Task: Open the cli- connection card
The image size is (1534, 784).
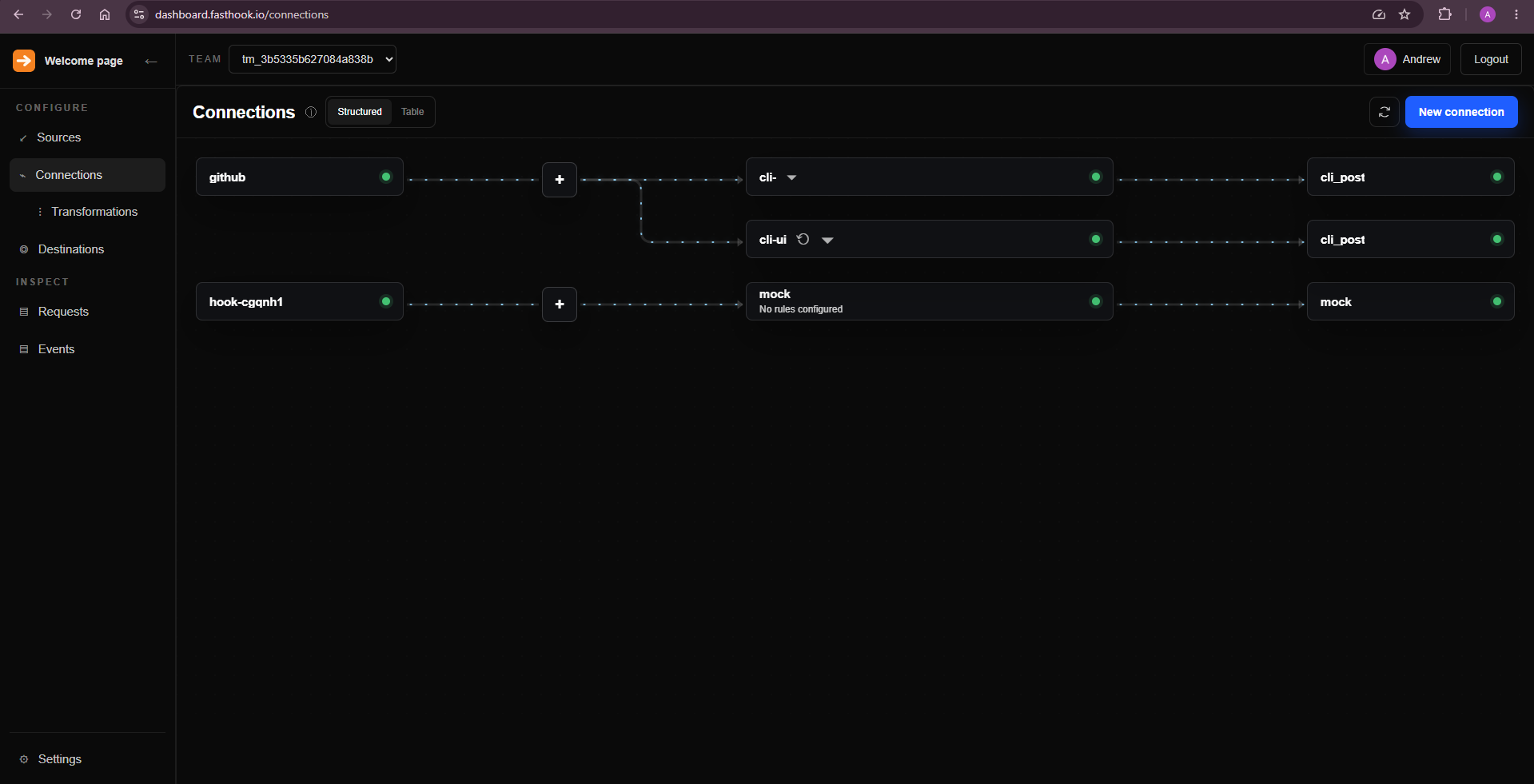Action: pyautogui.click(x=929, y=177)
